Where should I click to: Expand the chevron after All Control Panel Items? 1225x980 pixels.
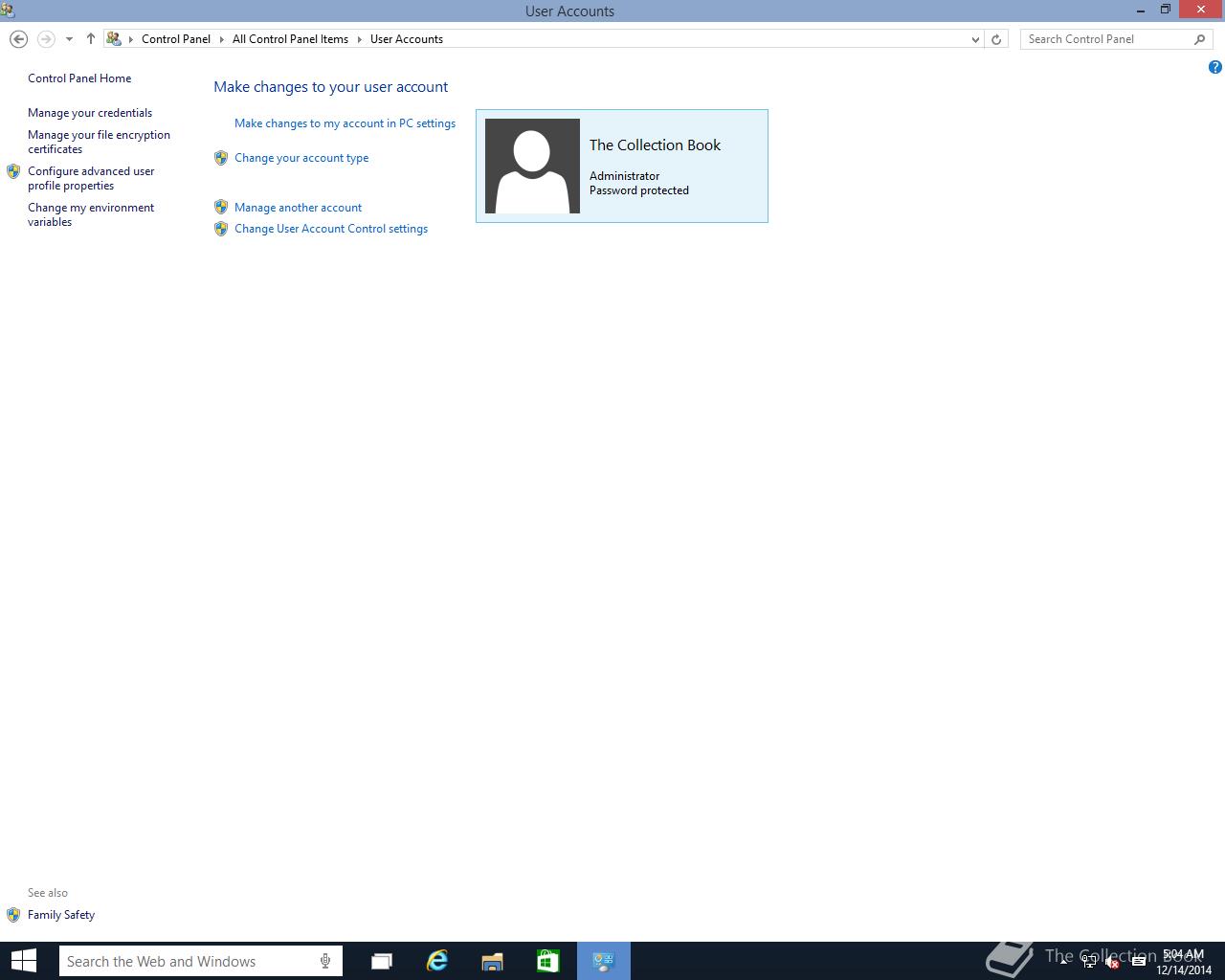[360, 39]
